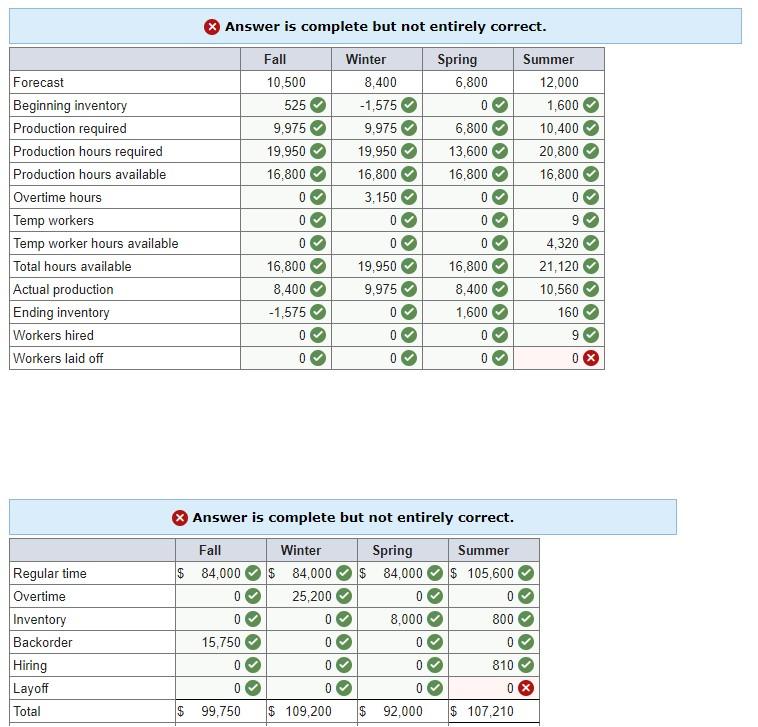Click green check beside Summer Regular time 105,600
Screen dimensions: 758x727
pyautogui.click(x=526, y=573)
